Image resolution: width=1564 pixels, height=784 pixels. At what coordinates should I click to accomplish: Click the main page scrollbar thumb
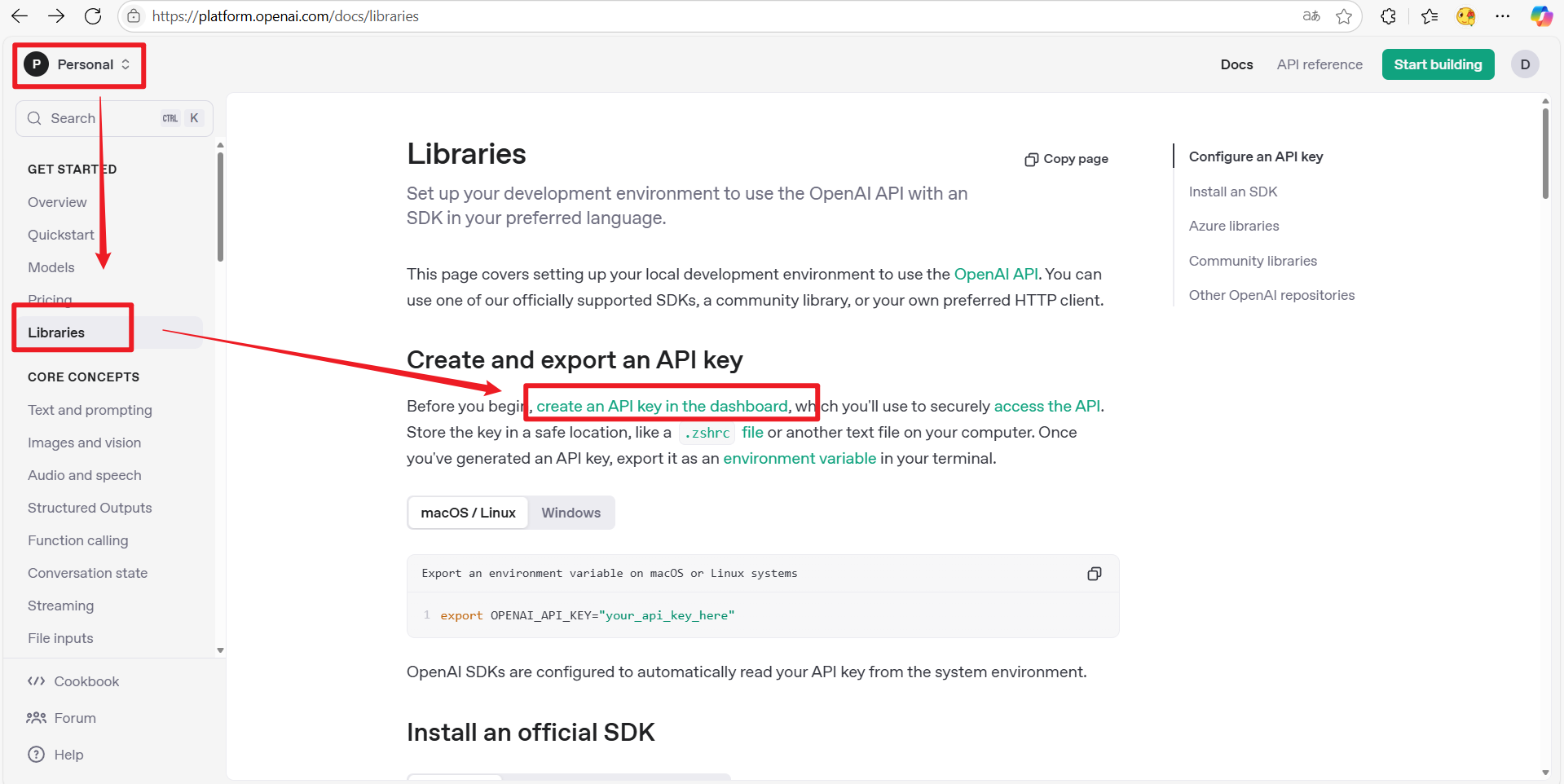point(1545,153)
